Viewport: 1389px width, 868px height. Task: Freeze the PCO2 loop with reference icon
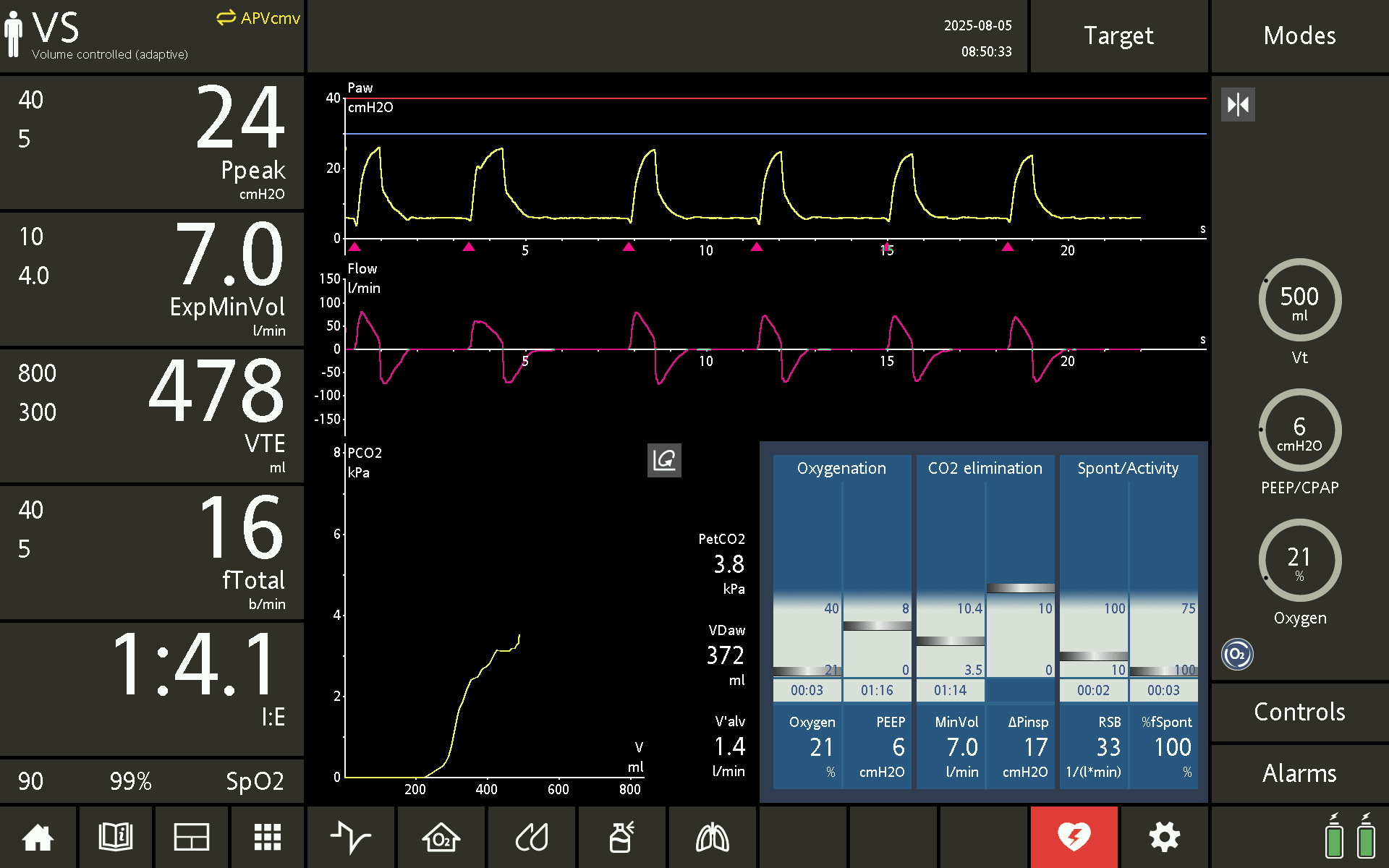tap(664, 460)
